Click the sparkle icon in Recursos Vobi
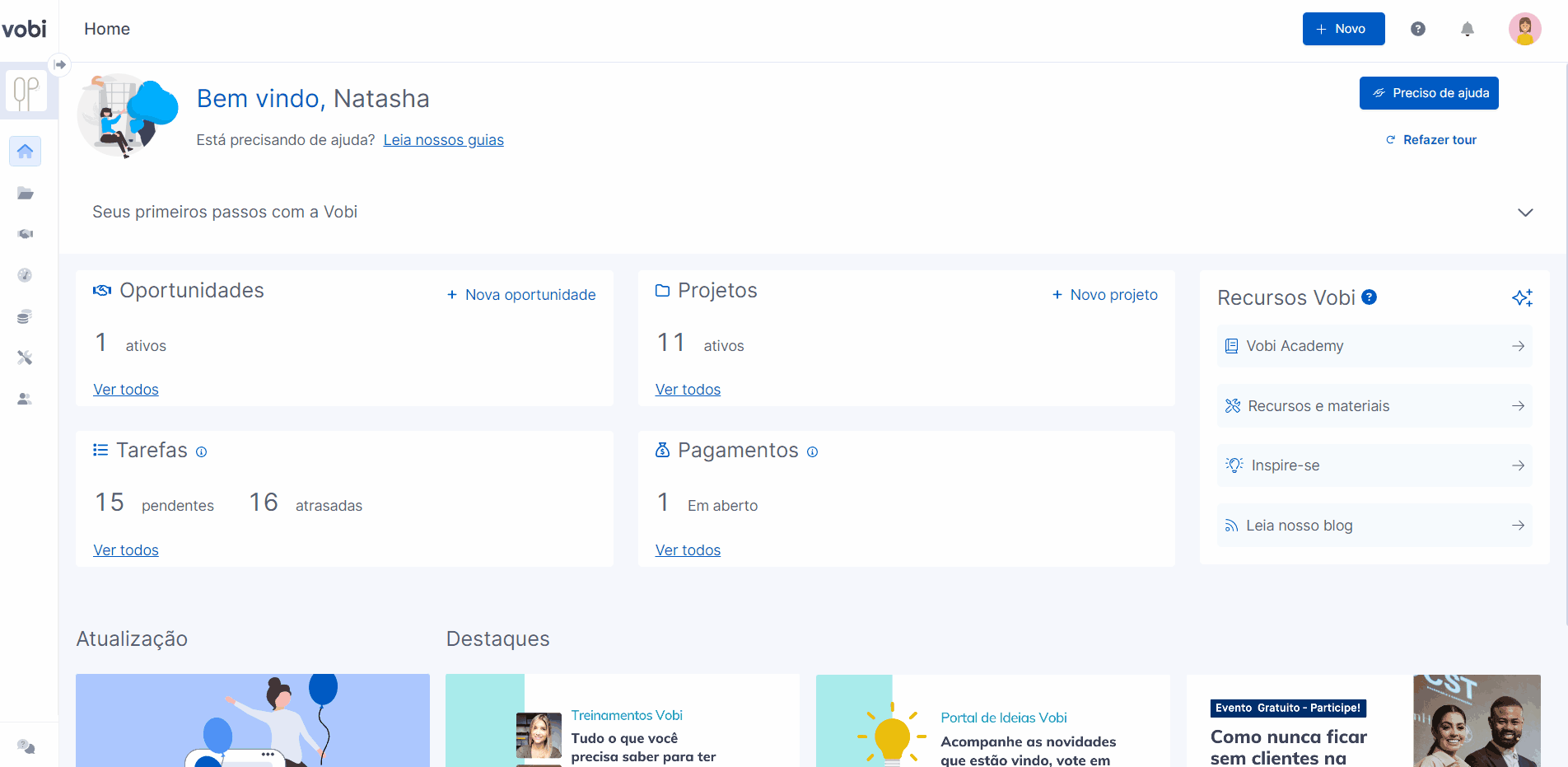Viewport: 1568px width, 767px height. tap(1522, 297)
